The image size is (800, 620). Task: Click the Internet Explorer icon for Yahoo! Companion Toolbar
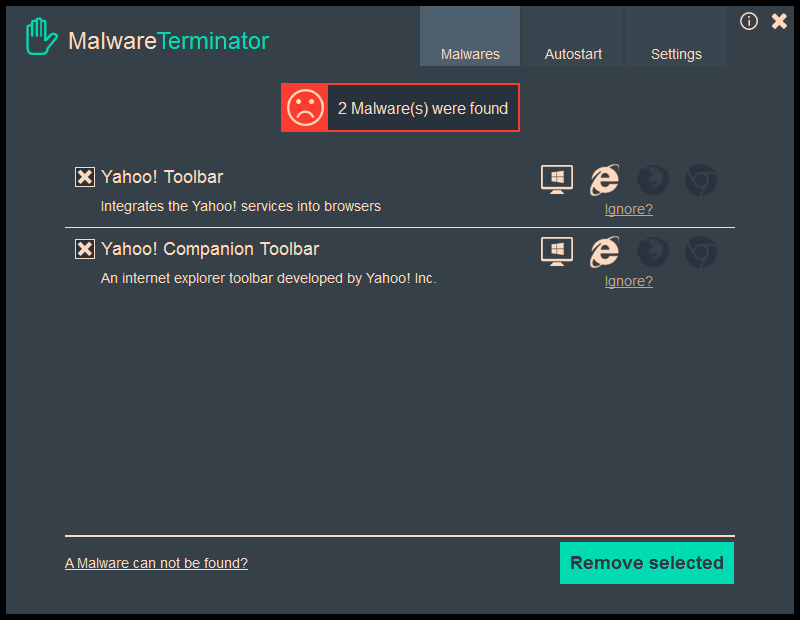point(604,252)
